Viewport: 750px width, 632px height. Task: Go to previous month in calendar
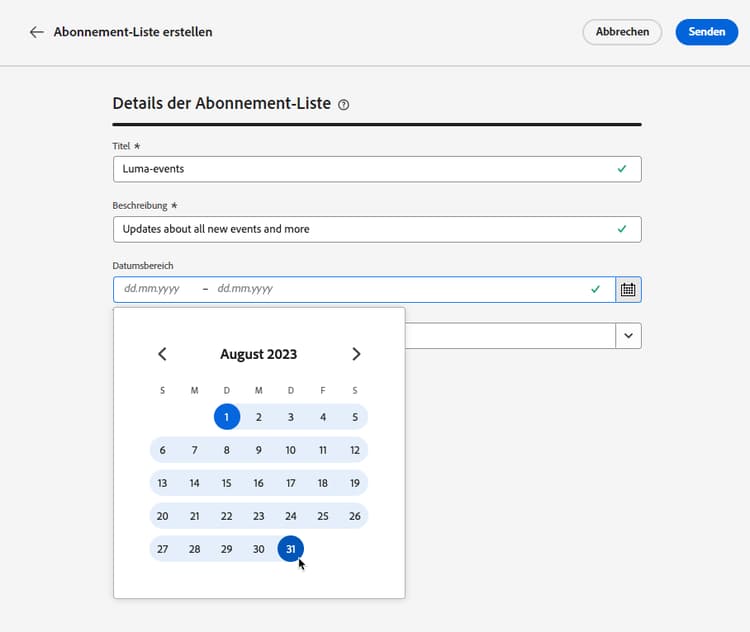click(x=163, y=354)
